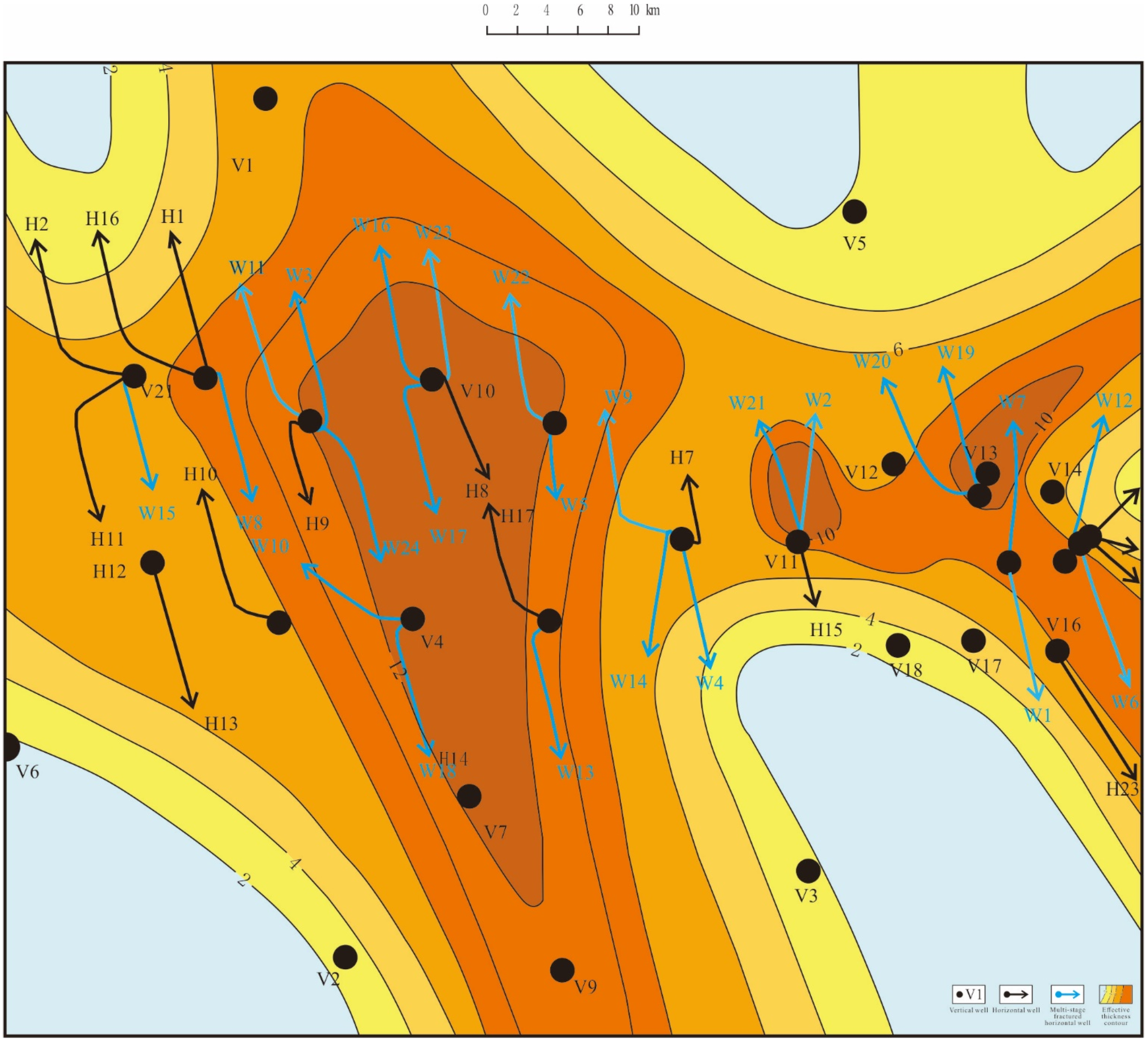Click the H23 label at right edge
Viewport: 1148px width, 1042px height.
tap(1122, 789)
